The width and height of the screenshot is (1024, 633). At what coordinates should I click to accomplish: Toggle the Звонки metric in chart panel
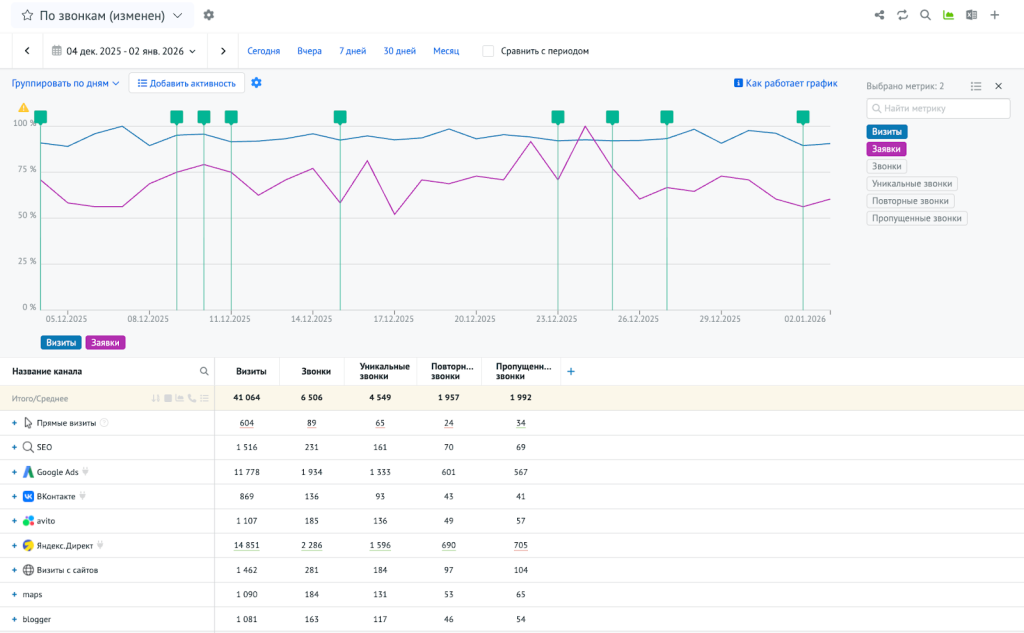(x=886, y=166)
